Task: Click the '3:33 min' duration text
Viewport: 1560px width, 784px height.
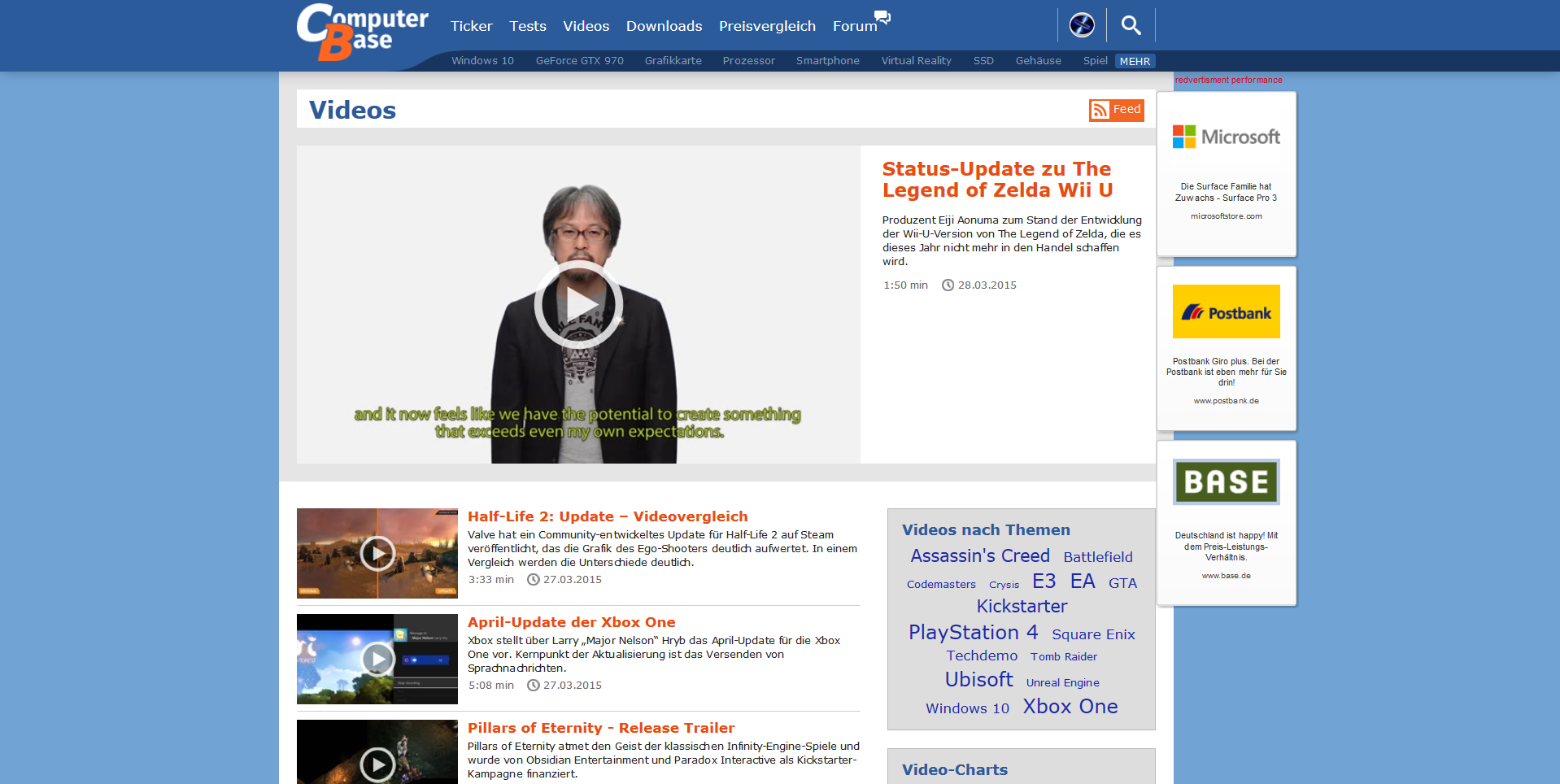Action: [x=491, y=580]
